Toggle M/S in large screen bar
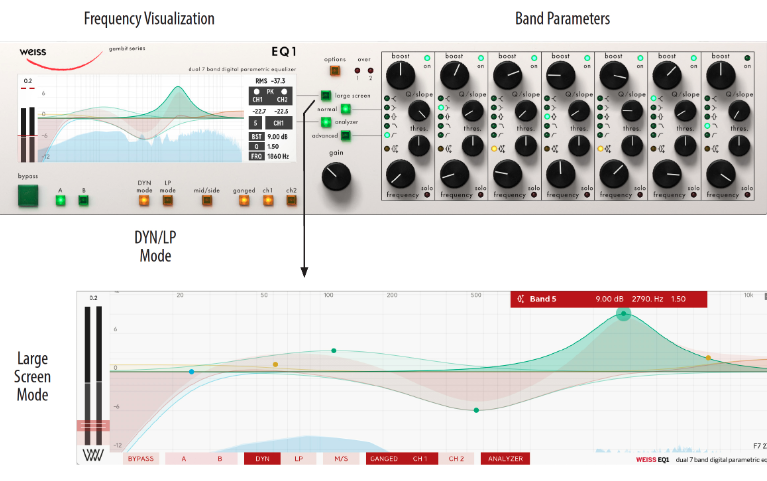767x481 pixels. (x=341, y=459)
